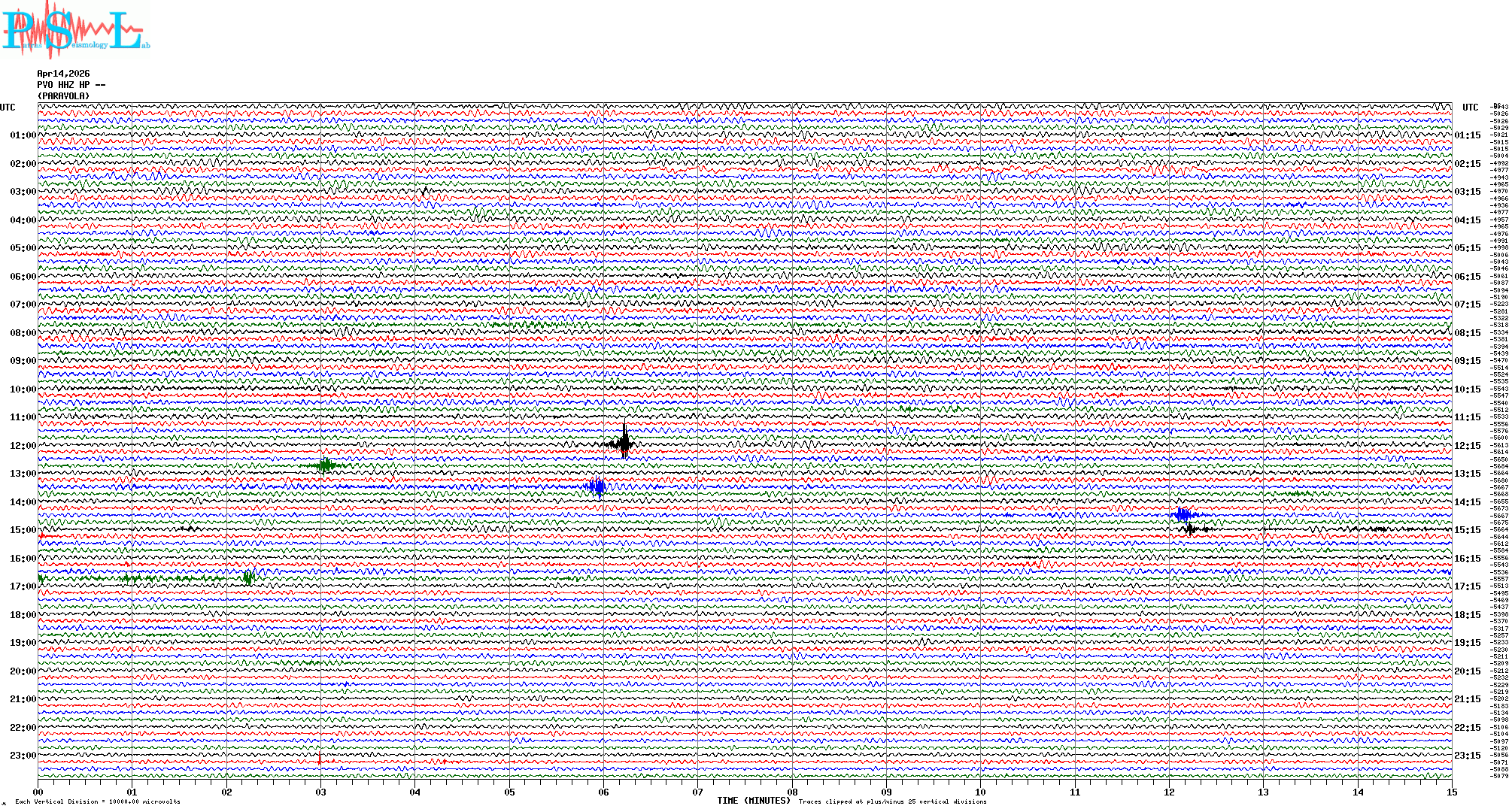
Task: Click the vertical division microvolts note
Action: pos(98,801)
